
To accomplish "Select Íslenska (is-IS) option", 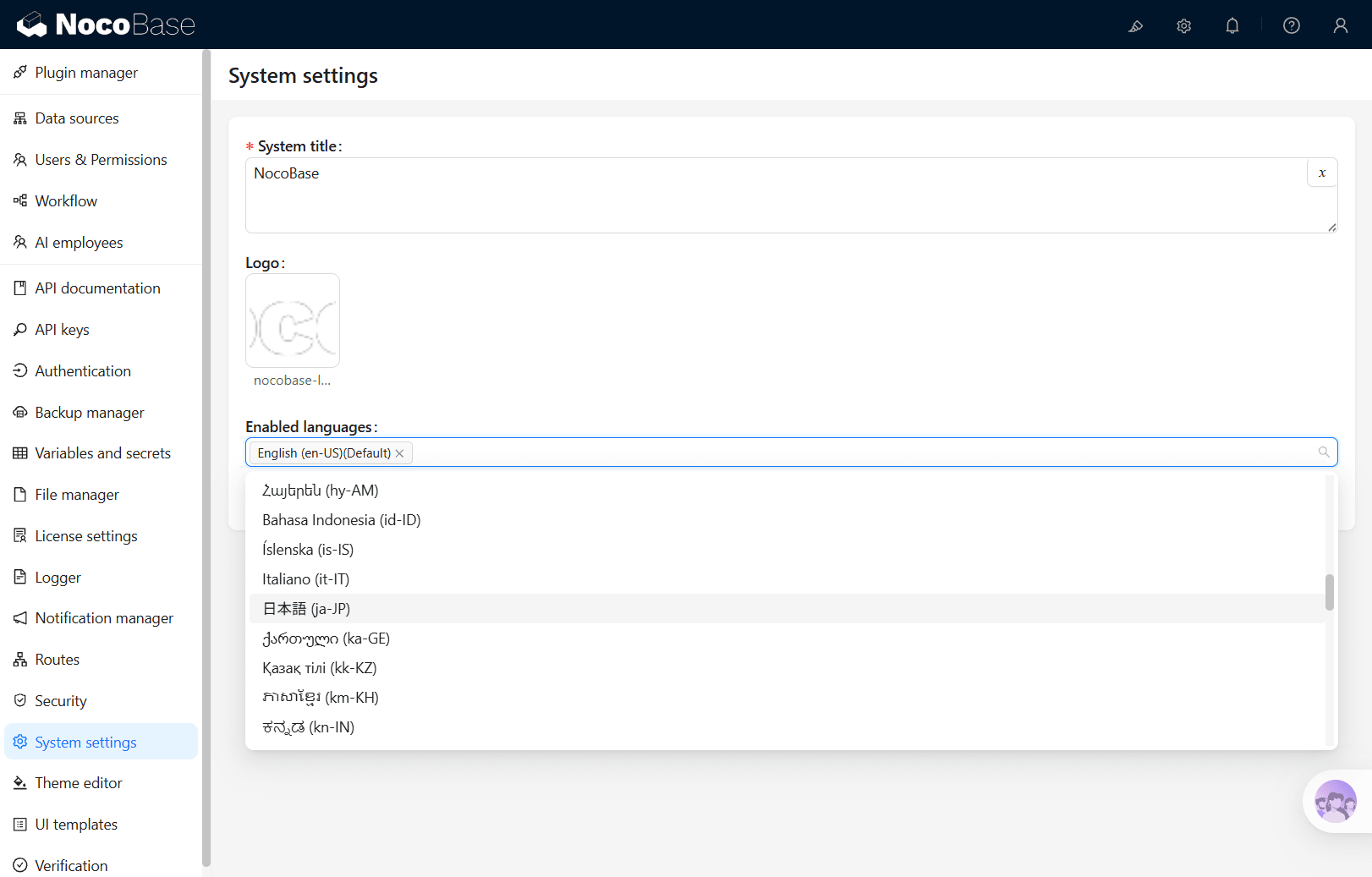I will [787, 550].
